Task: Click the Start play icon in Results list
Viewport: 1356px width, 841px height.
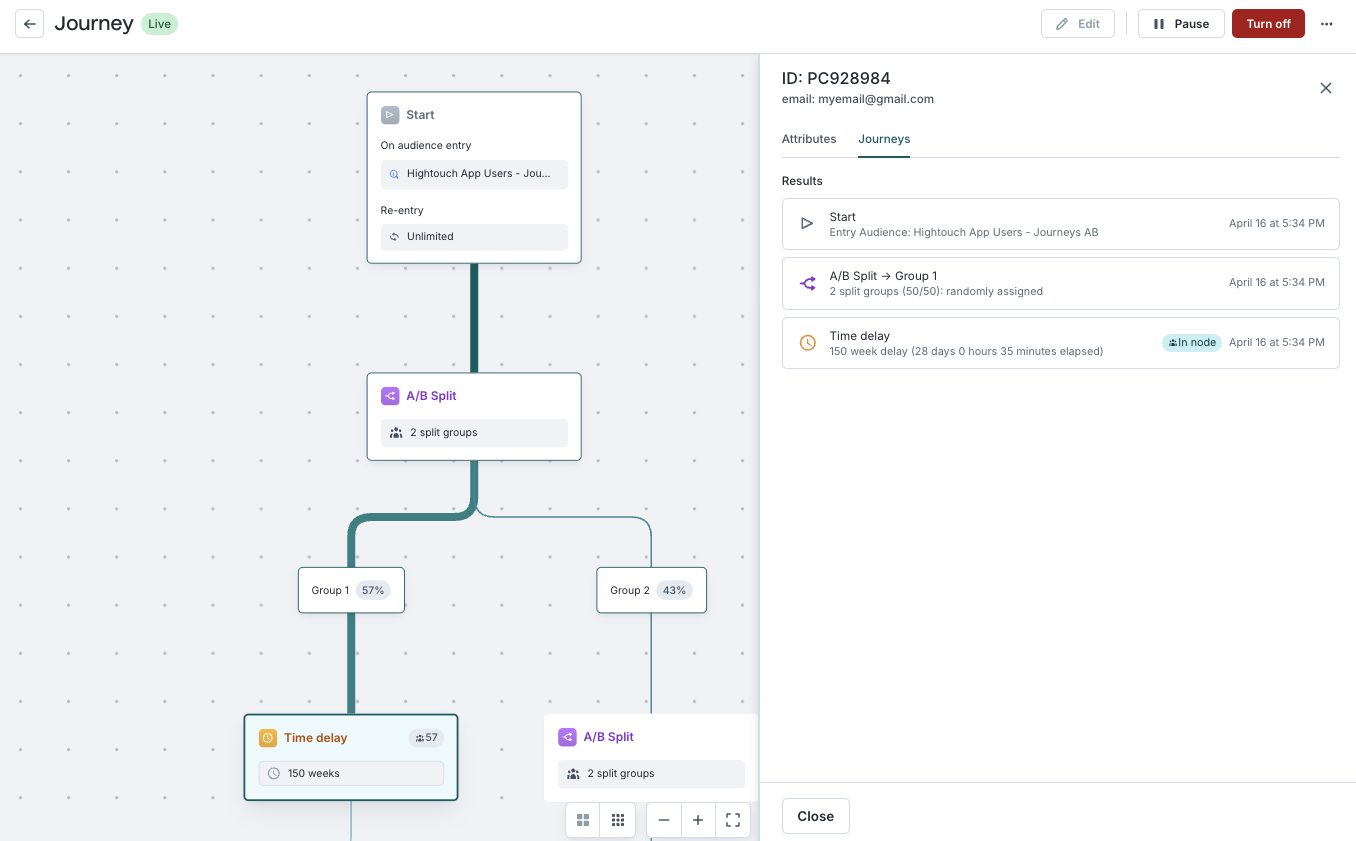Action: (807, 224)
